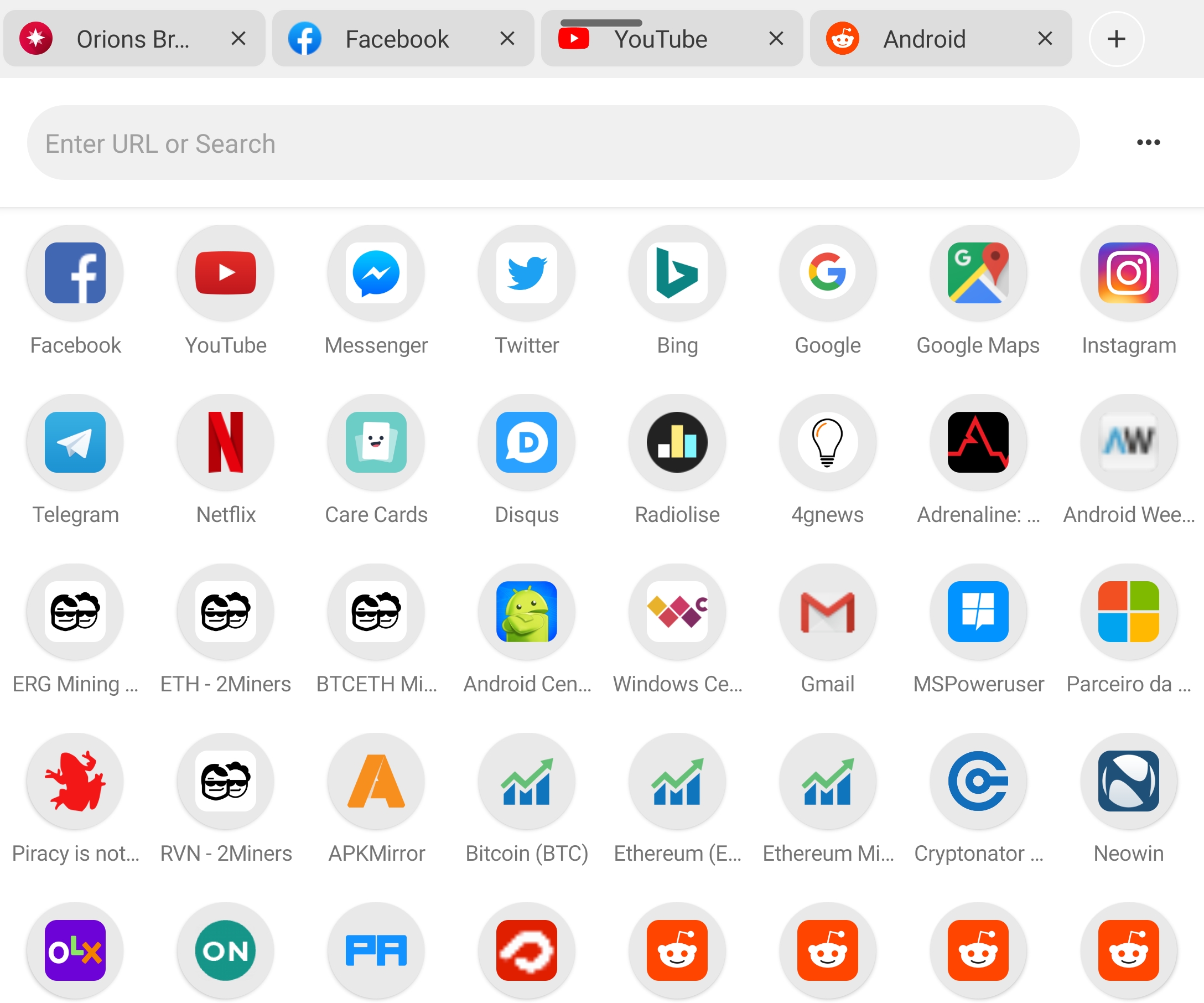Open the Bitcoin (BTC) shortcut
Image resolution: width=1204 pixels, height=1003 pixels.
[527, 781]
